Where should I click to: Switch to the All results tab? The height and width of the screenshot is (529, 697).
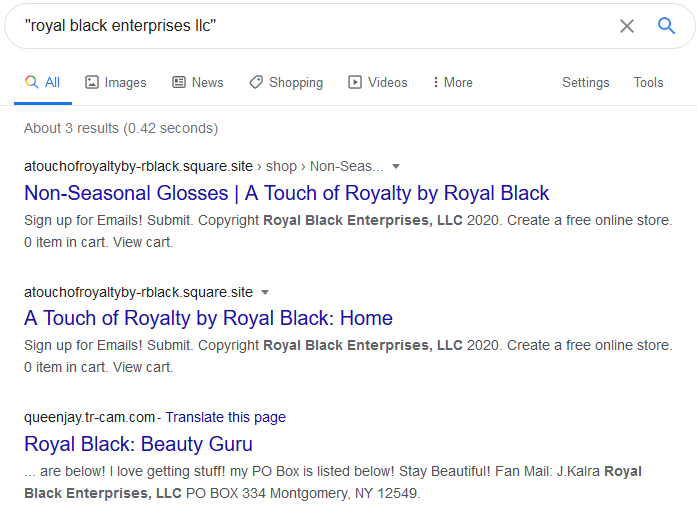click(43, 82)
